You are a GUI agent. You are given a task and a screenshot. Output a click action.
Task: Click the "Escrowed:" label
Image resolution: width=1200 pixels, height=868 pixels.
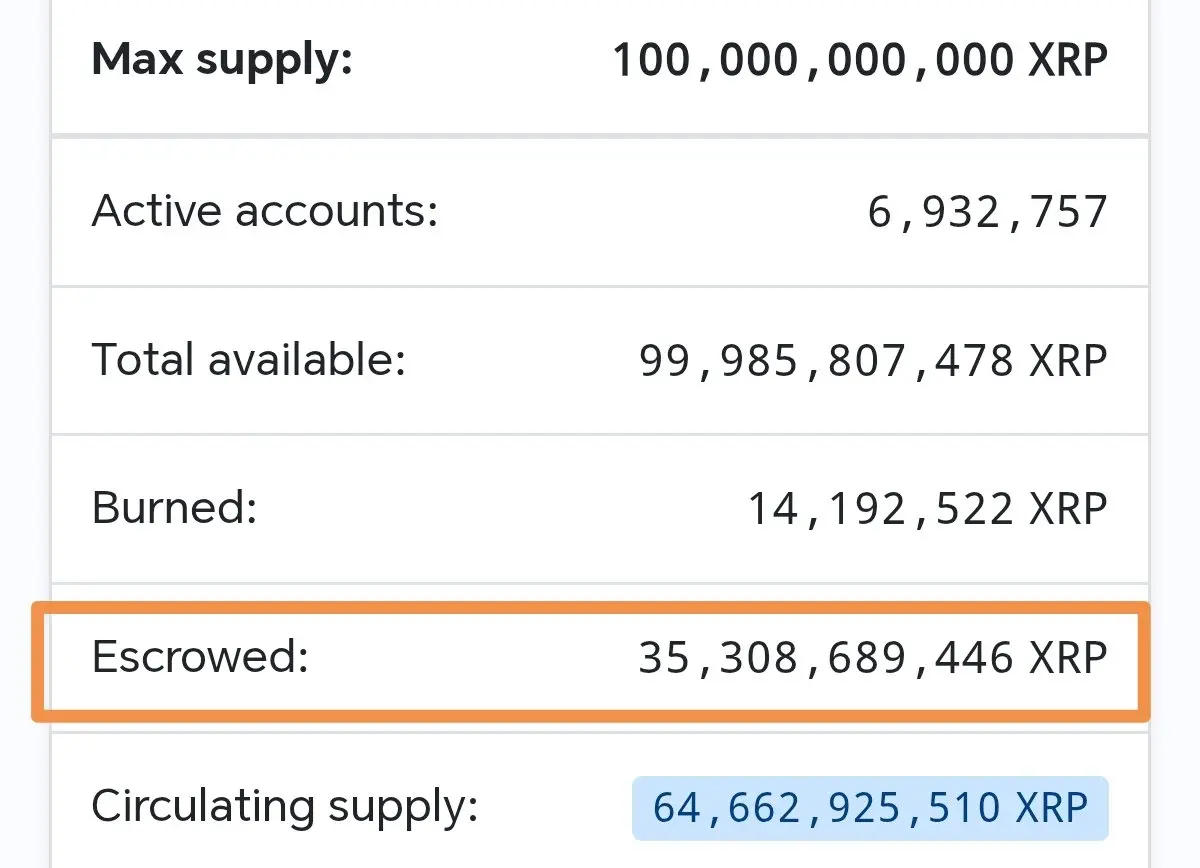pos(201,657)
